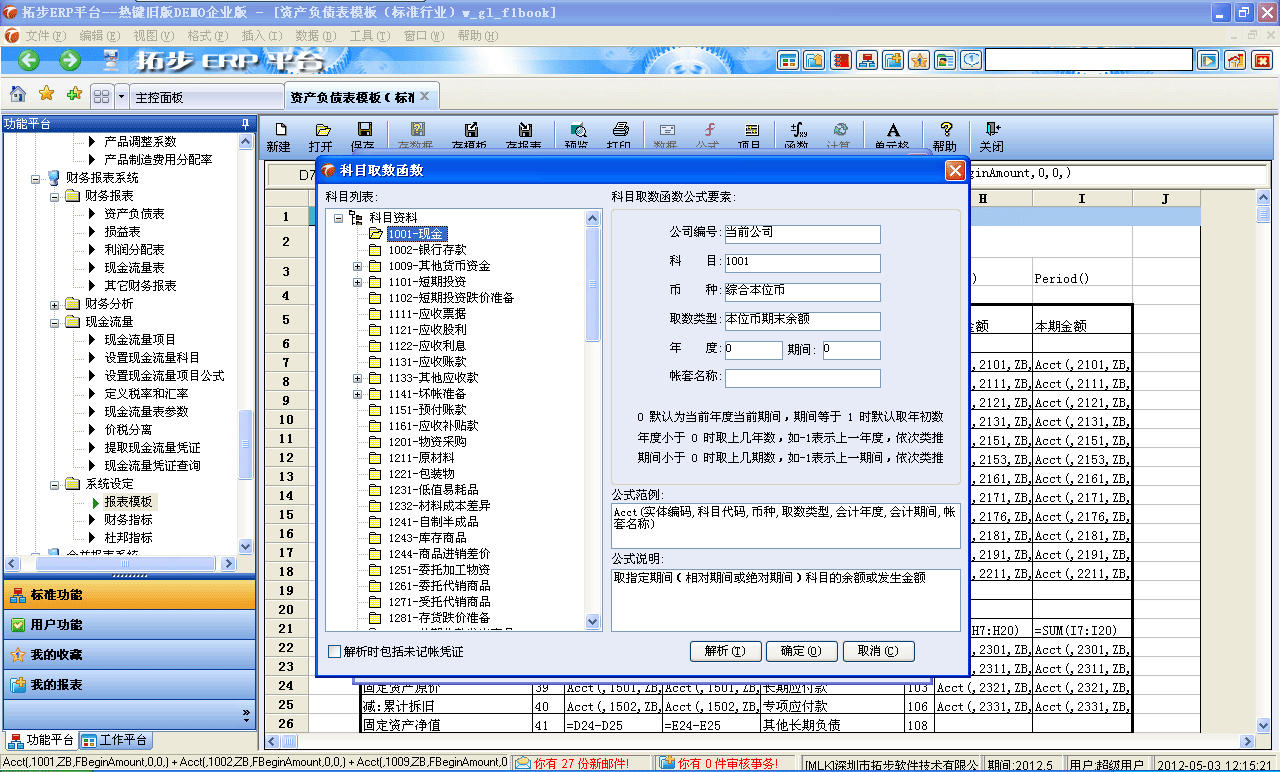The height and width of the screenshot is (772, 1280).
Task: Select the 保存 (Save) toolbar icon
Action: pyautogui.click(x=362, y=133)
